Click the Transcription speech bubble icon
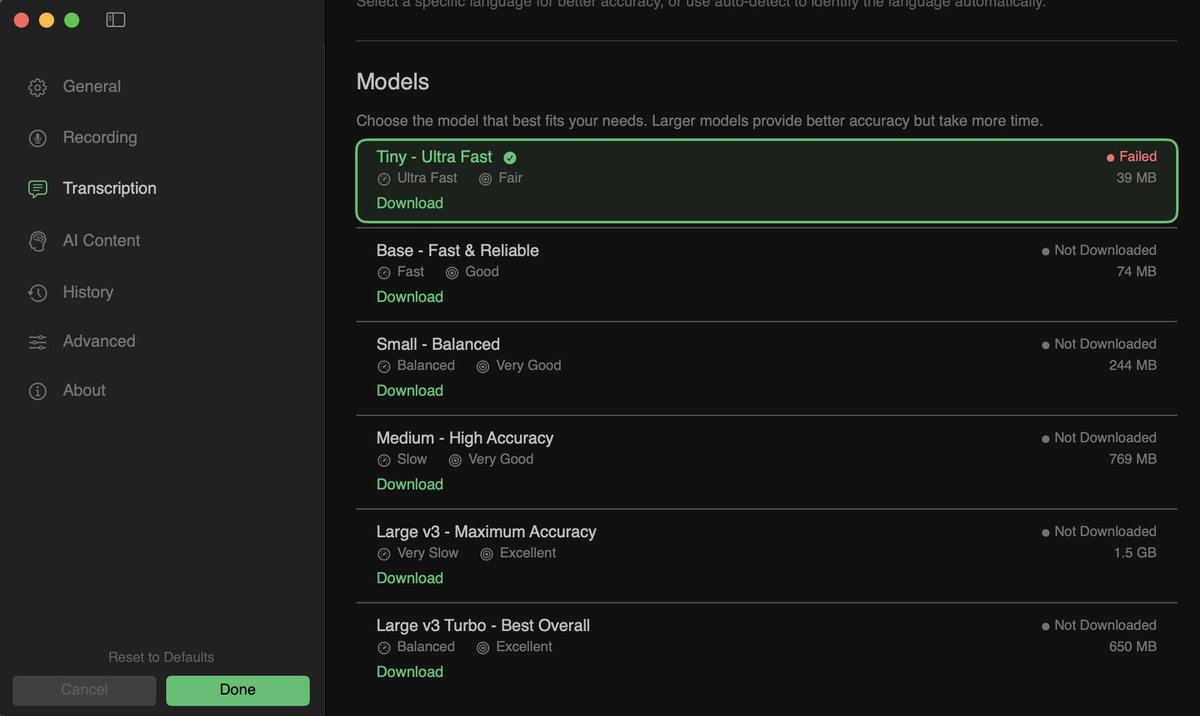The width and height of the screenshot is (1200, 716). pyautogui.click(x=38, y=189)
